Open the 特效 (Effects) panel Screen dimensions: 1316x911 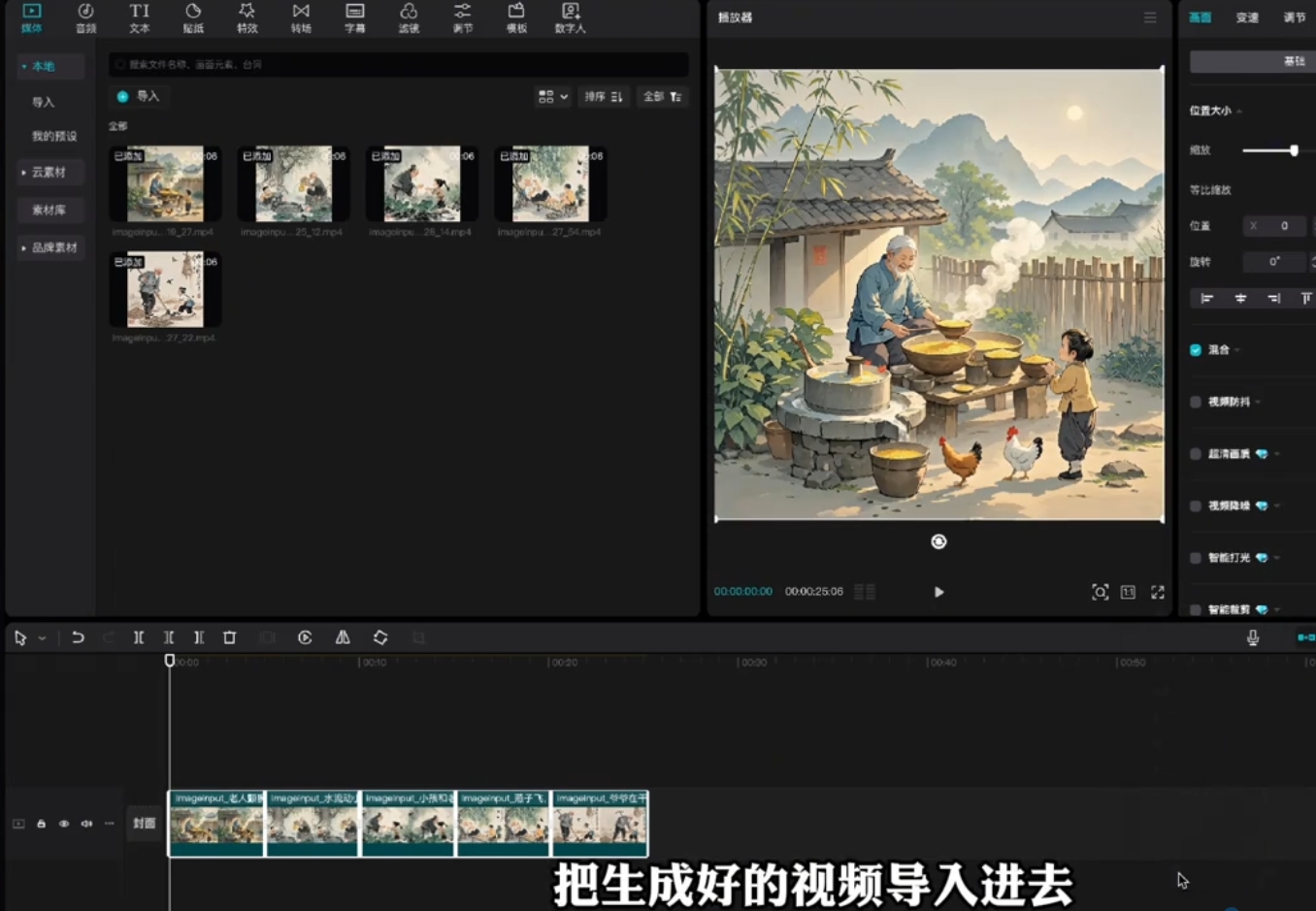tap(247, 17)
